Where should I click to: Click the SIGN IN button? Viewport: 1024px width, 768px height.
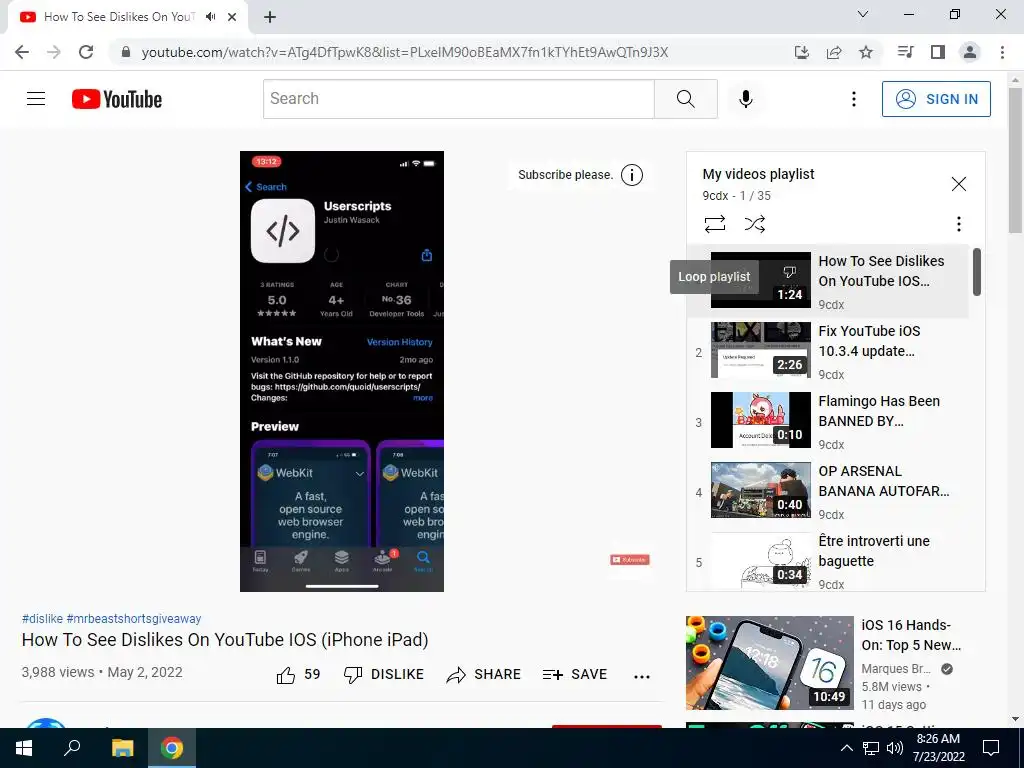[936, 99]
